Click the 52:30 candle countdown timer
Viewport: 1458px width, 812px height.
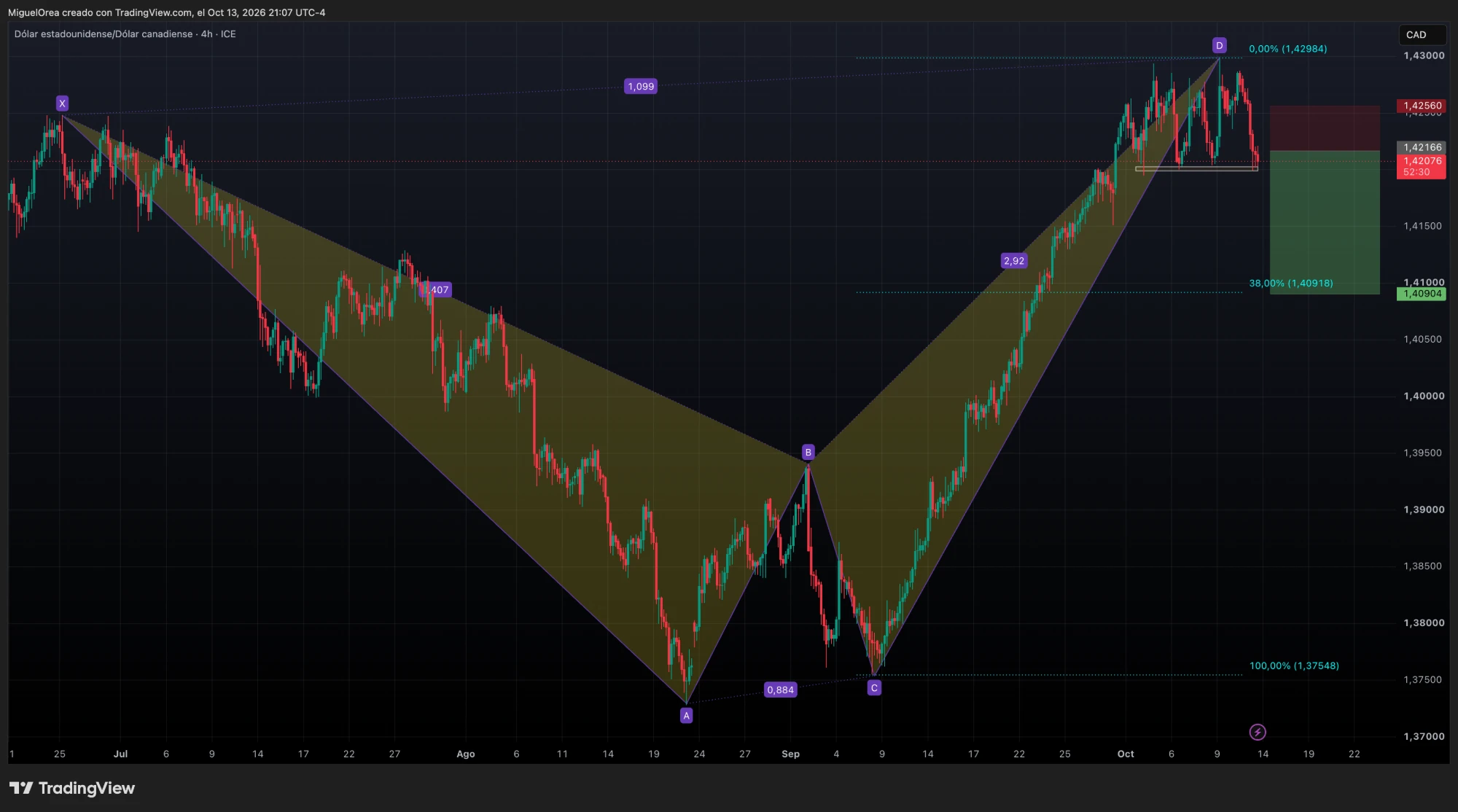(1416, 172)
